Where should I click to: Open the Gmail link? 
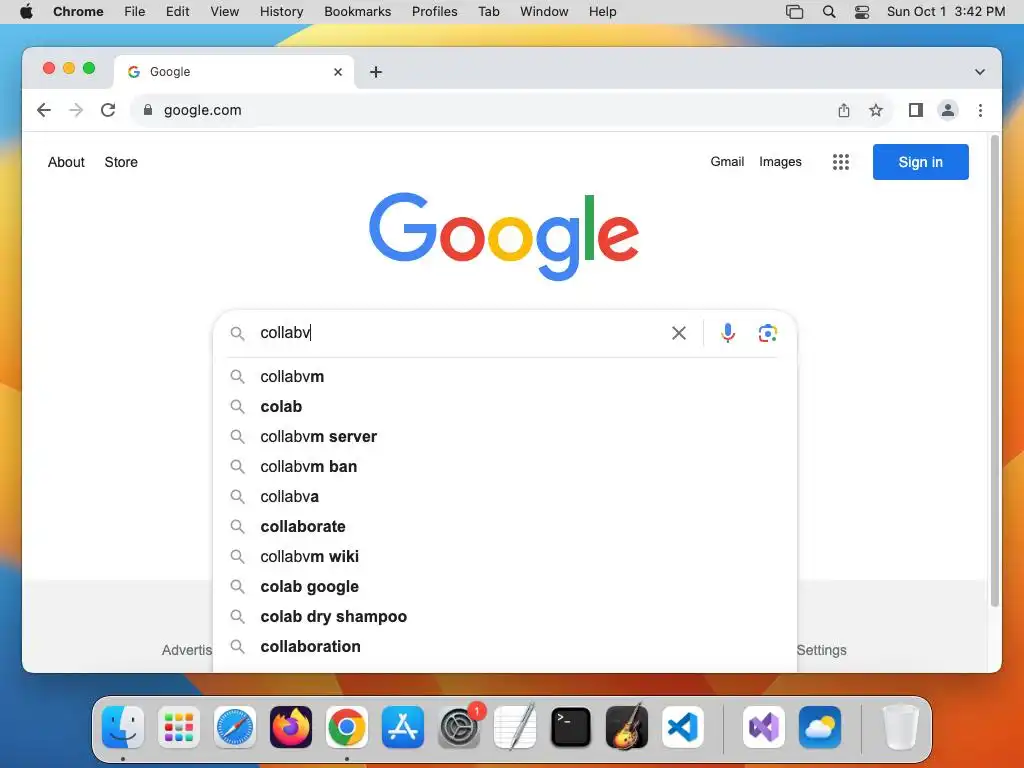[727, 162]
